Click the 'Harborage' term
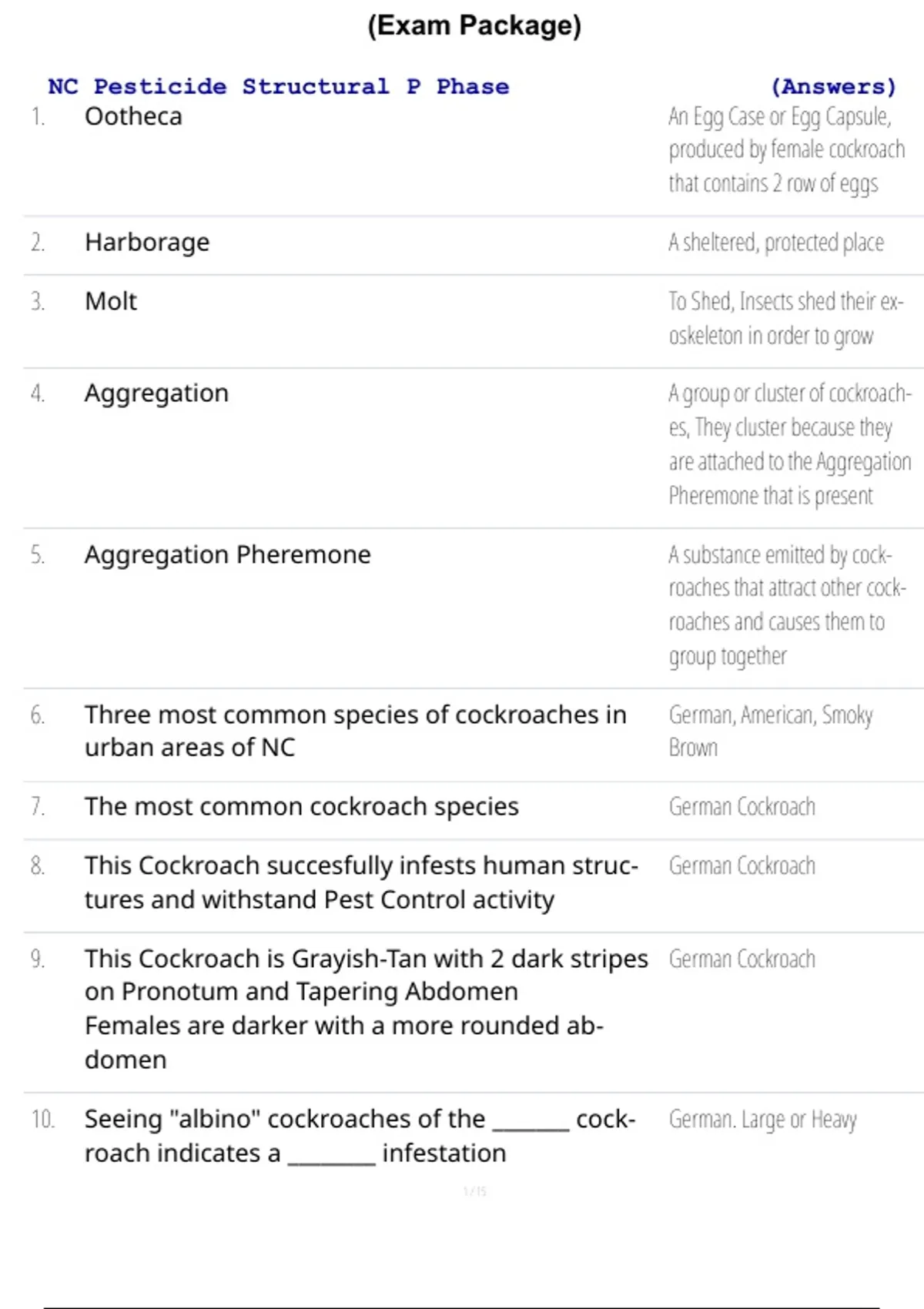 pyautogui.click(x=147, y=243)
